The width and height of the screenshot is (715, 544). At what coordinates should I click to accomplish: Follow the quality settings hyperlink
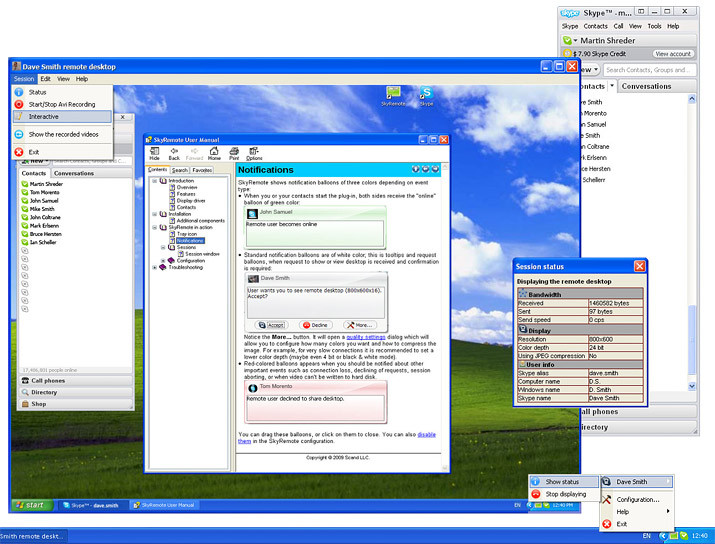(x=366, y=337)
